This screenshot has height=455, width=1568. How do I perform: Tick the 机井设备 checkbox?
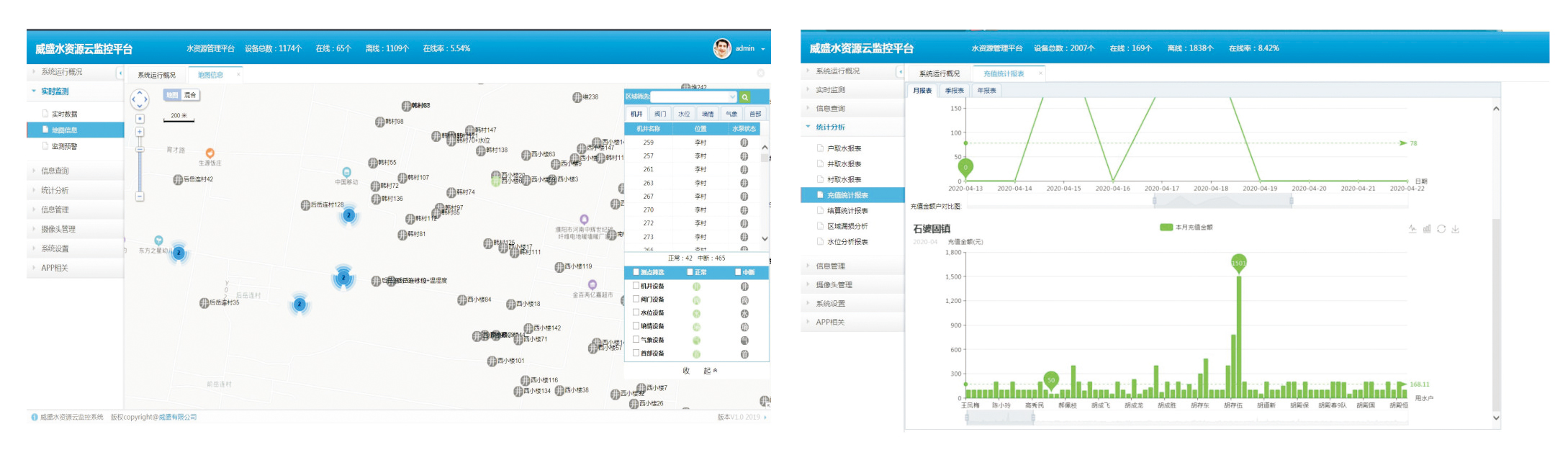click(636, 286)
